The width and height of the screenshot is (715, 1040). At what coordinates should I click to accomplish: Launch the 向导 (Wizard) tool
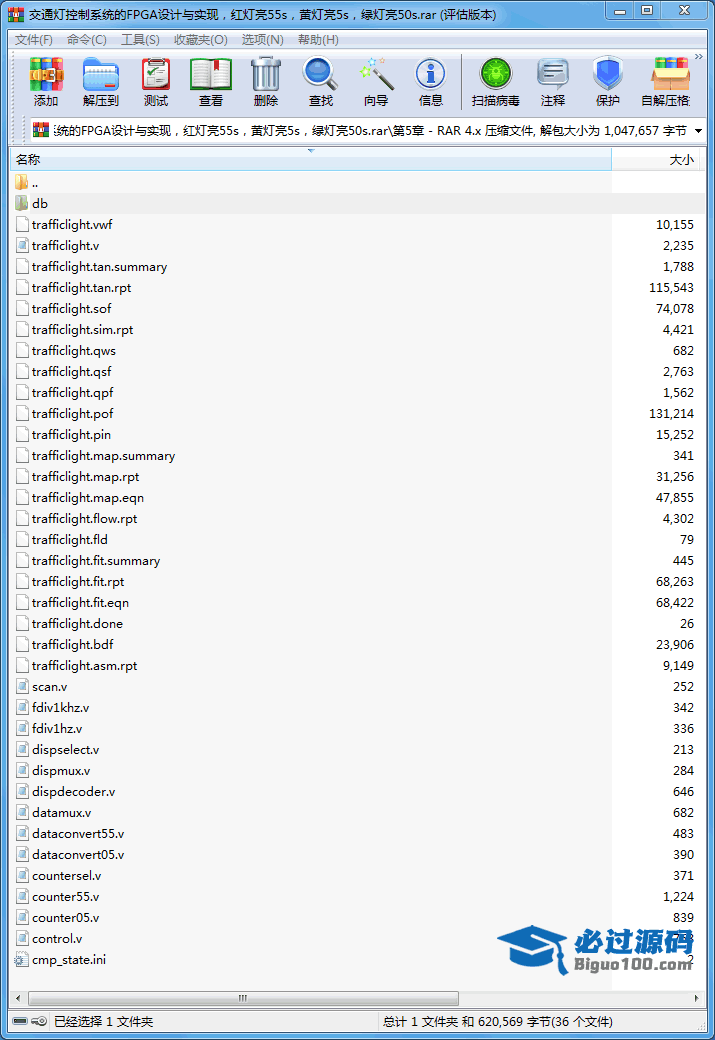pos(376,82)
